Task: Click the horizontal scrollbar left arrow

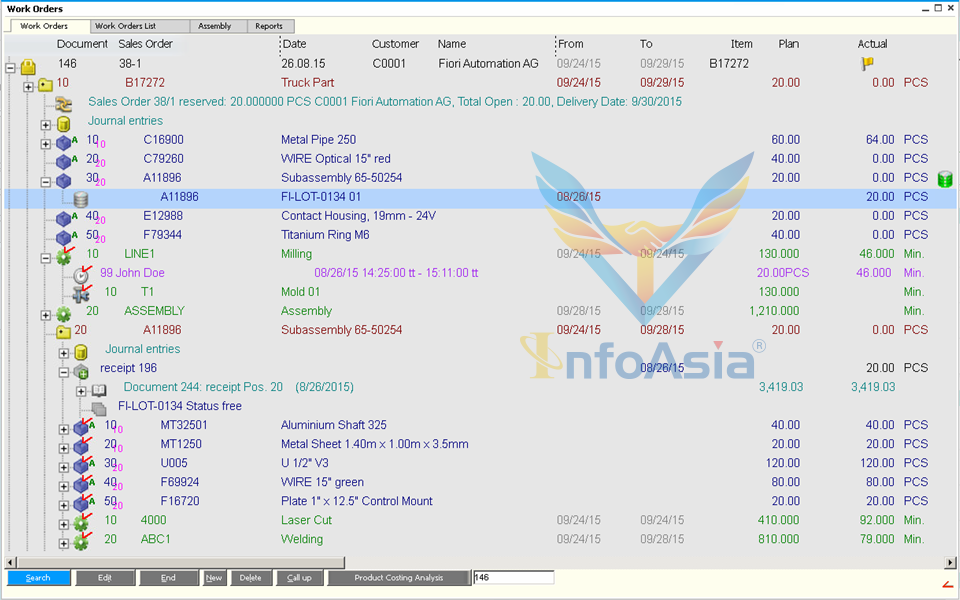Action: click(10, 562)
